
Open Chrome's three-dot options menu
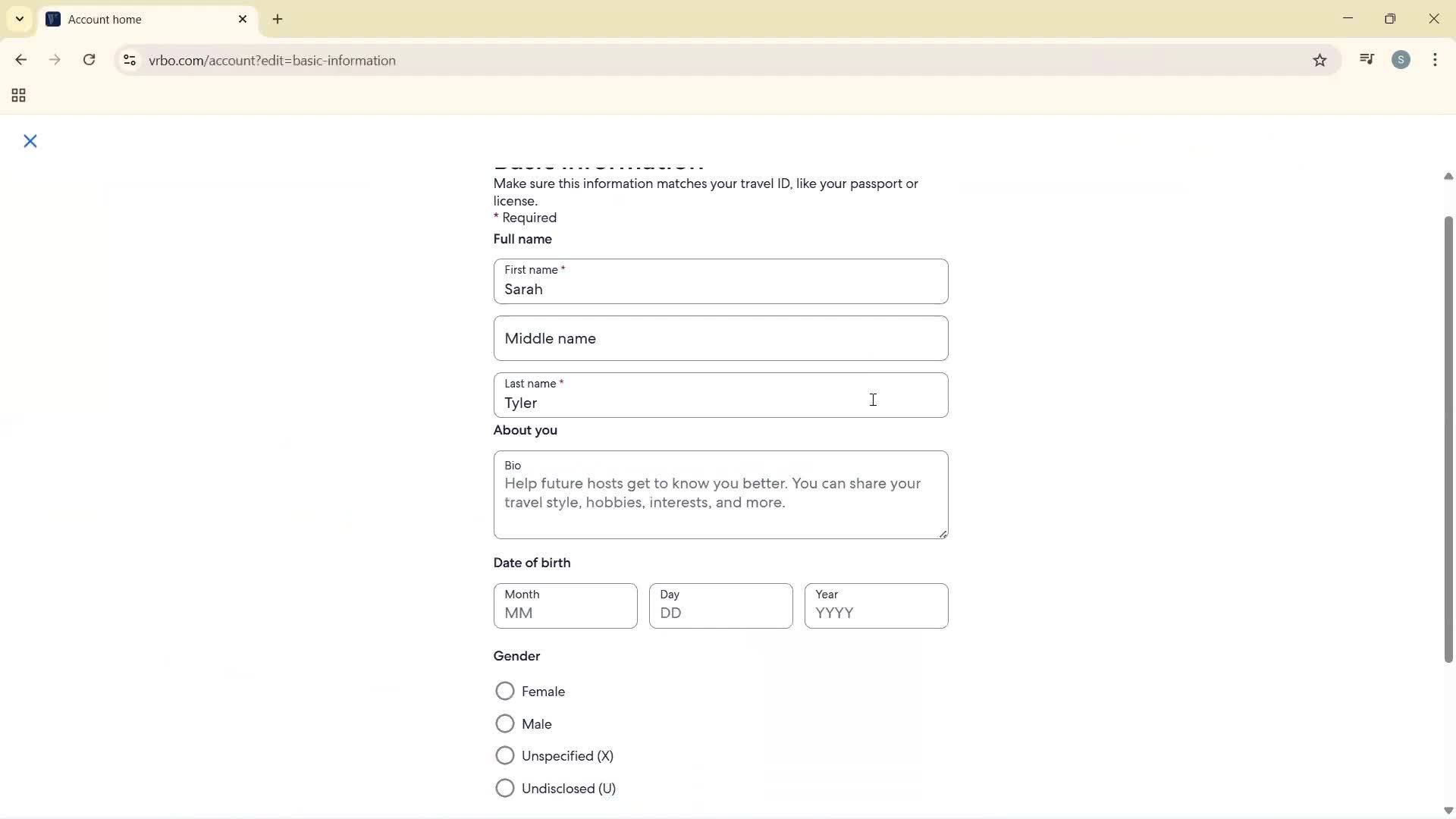(1436, 59)
